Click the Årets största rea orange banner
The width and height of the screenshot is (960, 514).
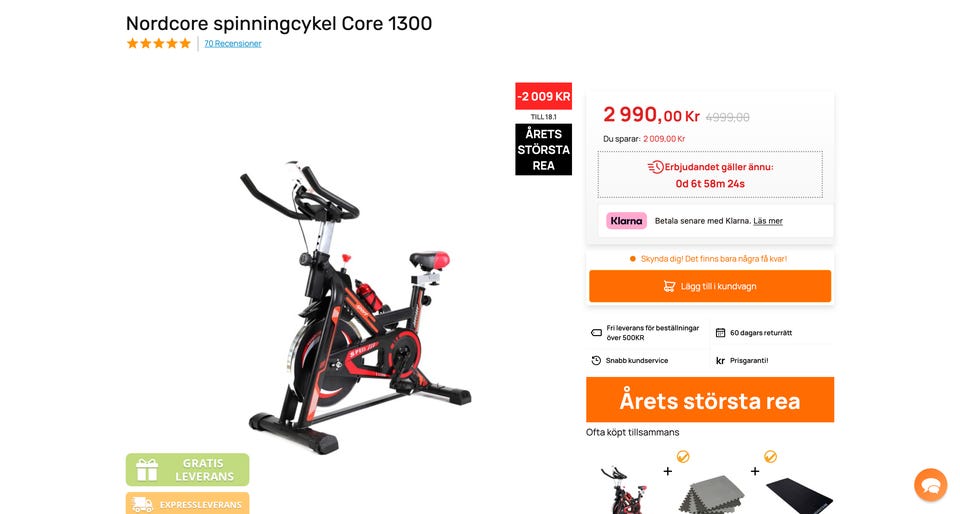(x=710, y=400)
